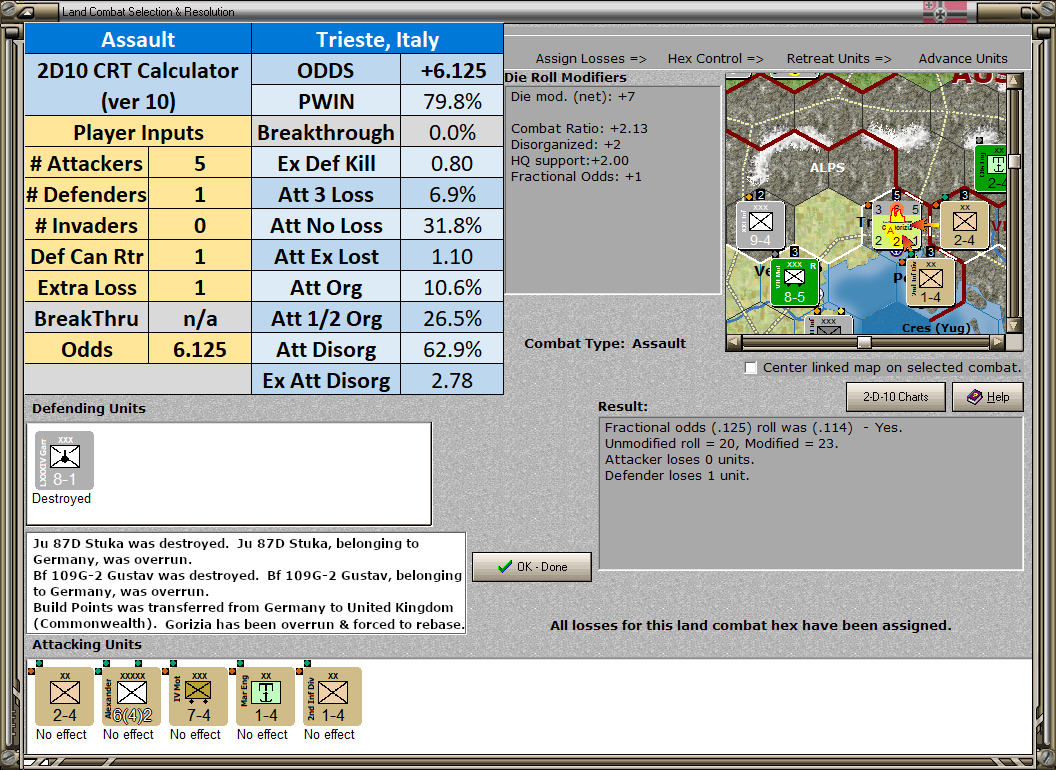
Task: Click the # Attackers input value 5
Action: 199,163
